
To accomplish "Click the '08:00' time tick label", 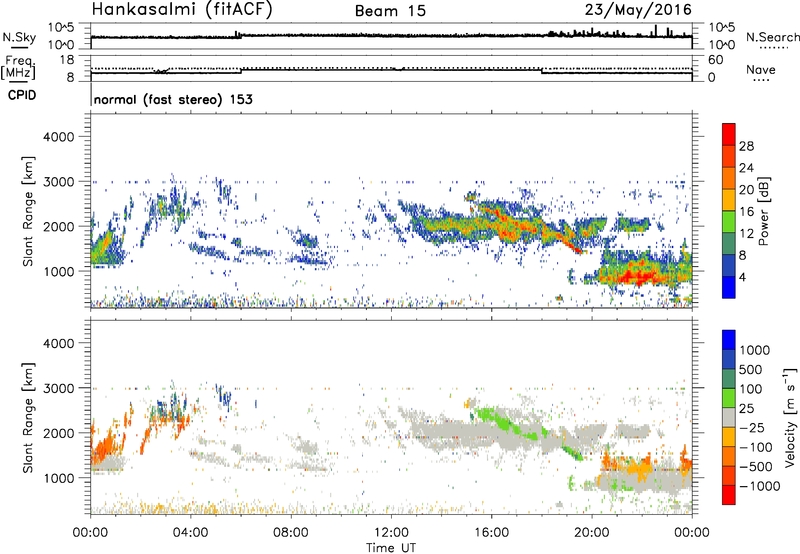I will pos(291,533).
